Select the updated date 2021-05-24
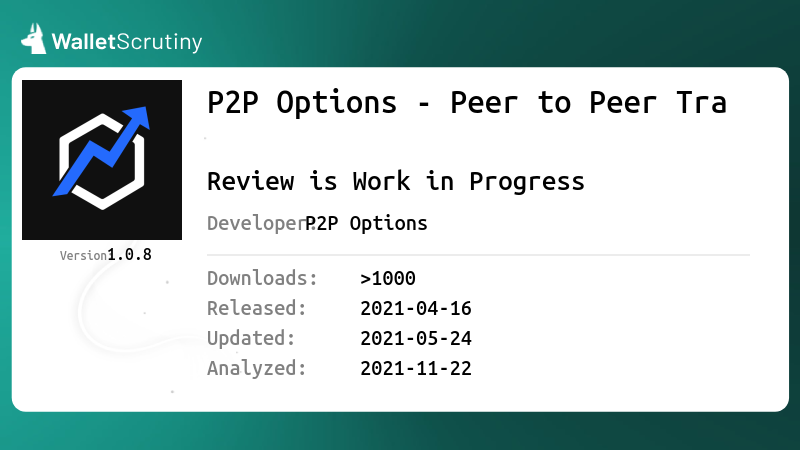Viewport: 800px width, 450px height. (416, 339)
